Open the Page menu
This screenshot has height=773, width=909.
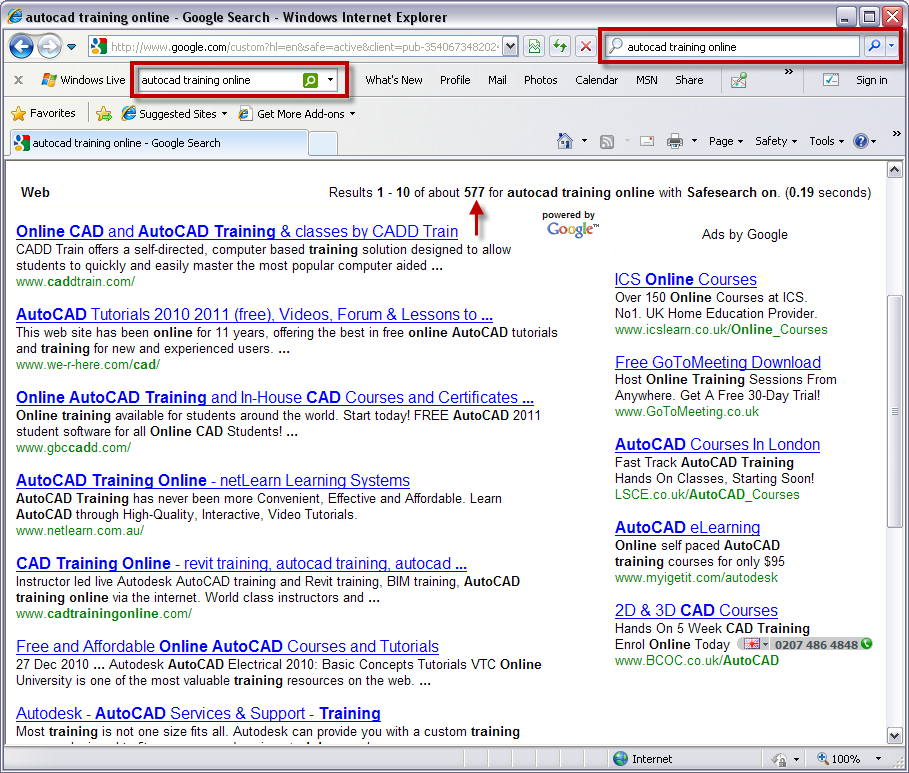(726, 141)
